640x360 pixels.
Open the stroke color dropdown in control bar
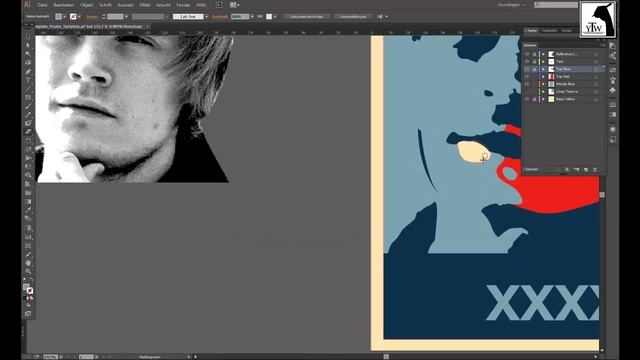79,17
